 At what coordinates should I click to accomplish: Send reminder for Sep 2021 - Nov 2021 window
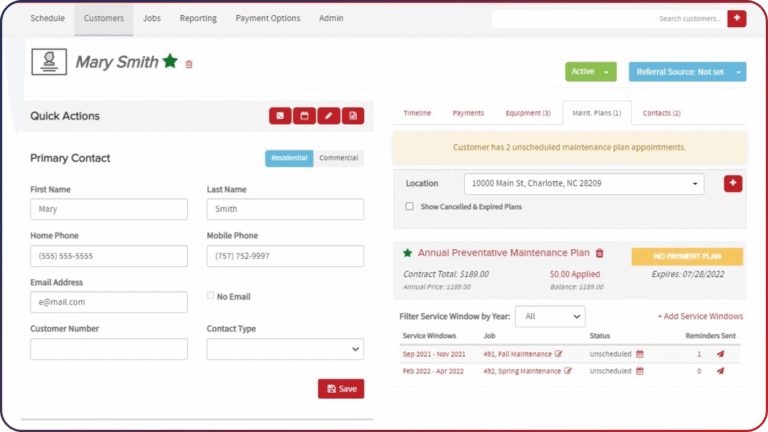[720, 354]
